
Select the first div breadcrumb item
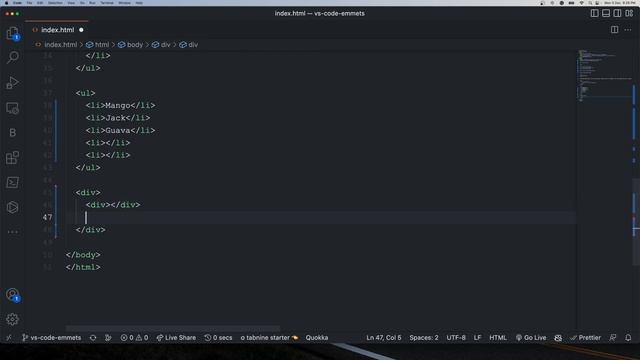point(165,44)
